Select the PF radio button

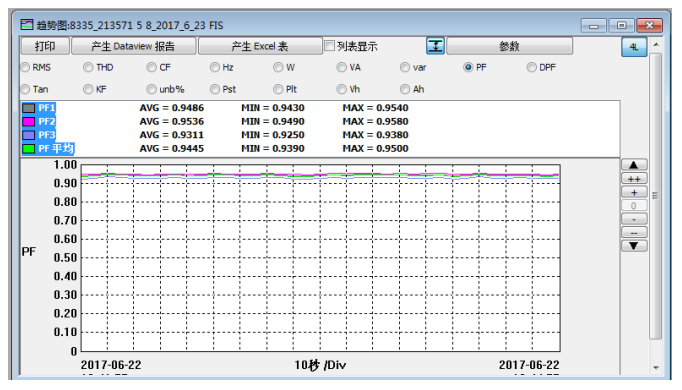point(468,67)
